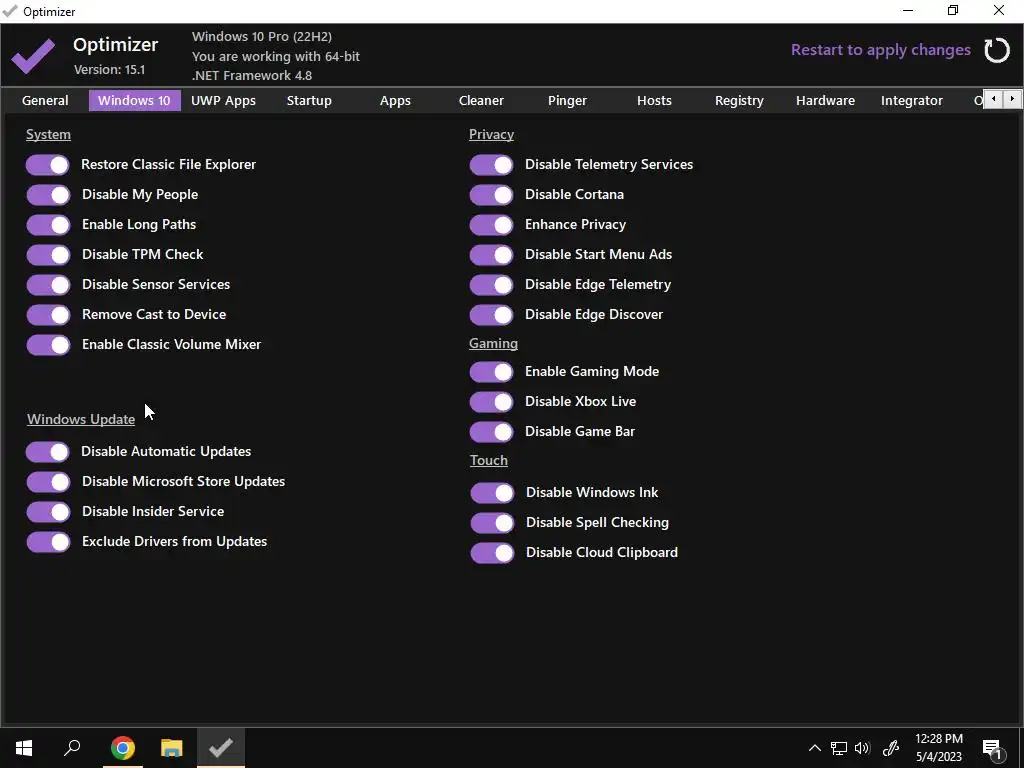Toggle Enable Classic Volume Mixer switch

[x=48, y=345]
